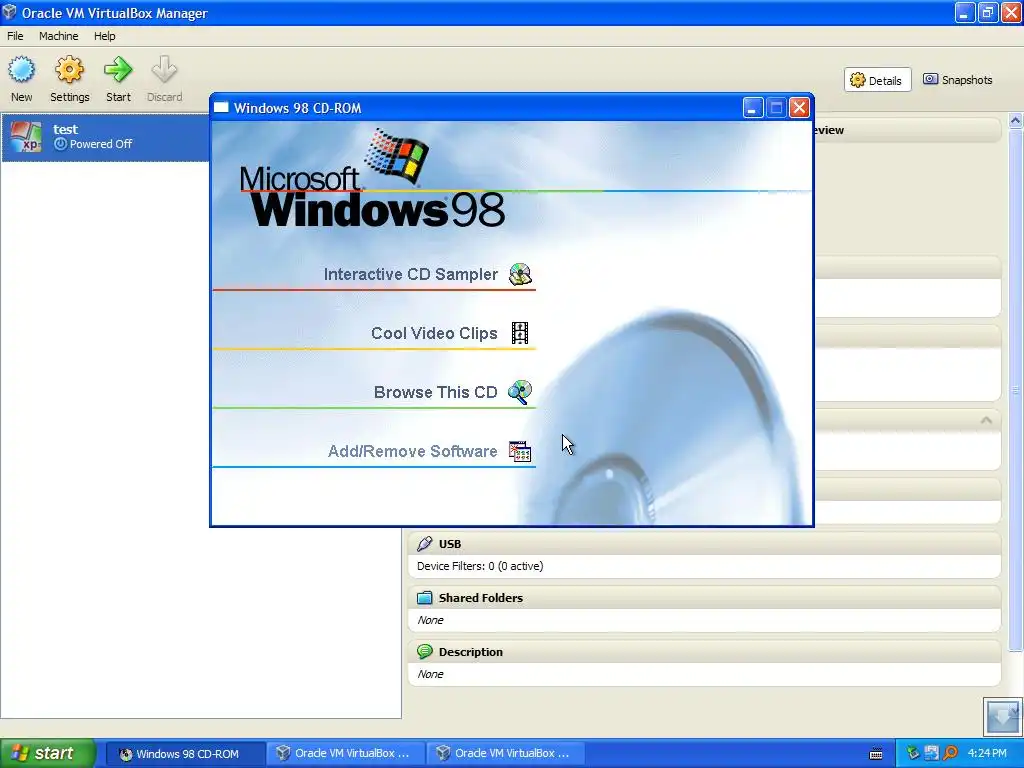
Task: Click the VirtualBox details vertical scrollbar track
Action: click(1016, 392)
